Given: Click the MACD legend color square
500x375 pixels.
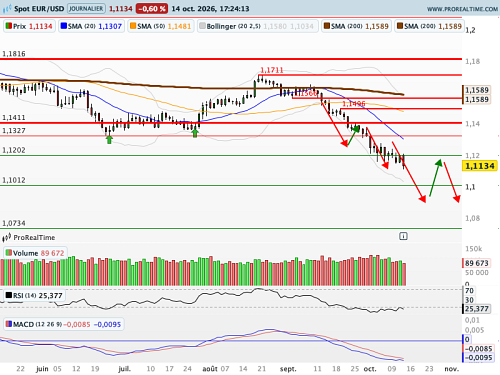Looking at the screenshot, I should click(9, 324).
